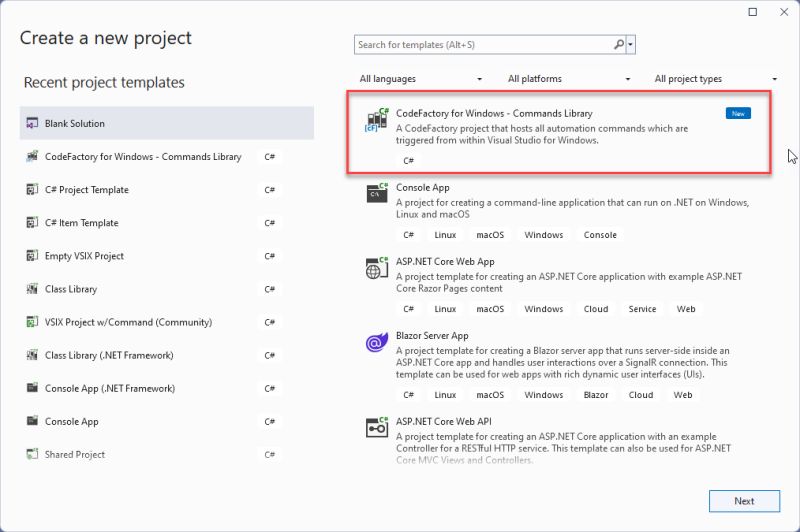Open the All languages filter dropdown
Viewport: 800px width, 532px height.
pos(420,79)
